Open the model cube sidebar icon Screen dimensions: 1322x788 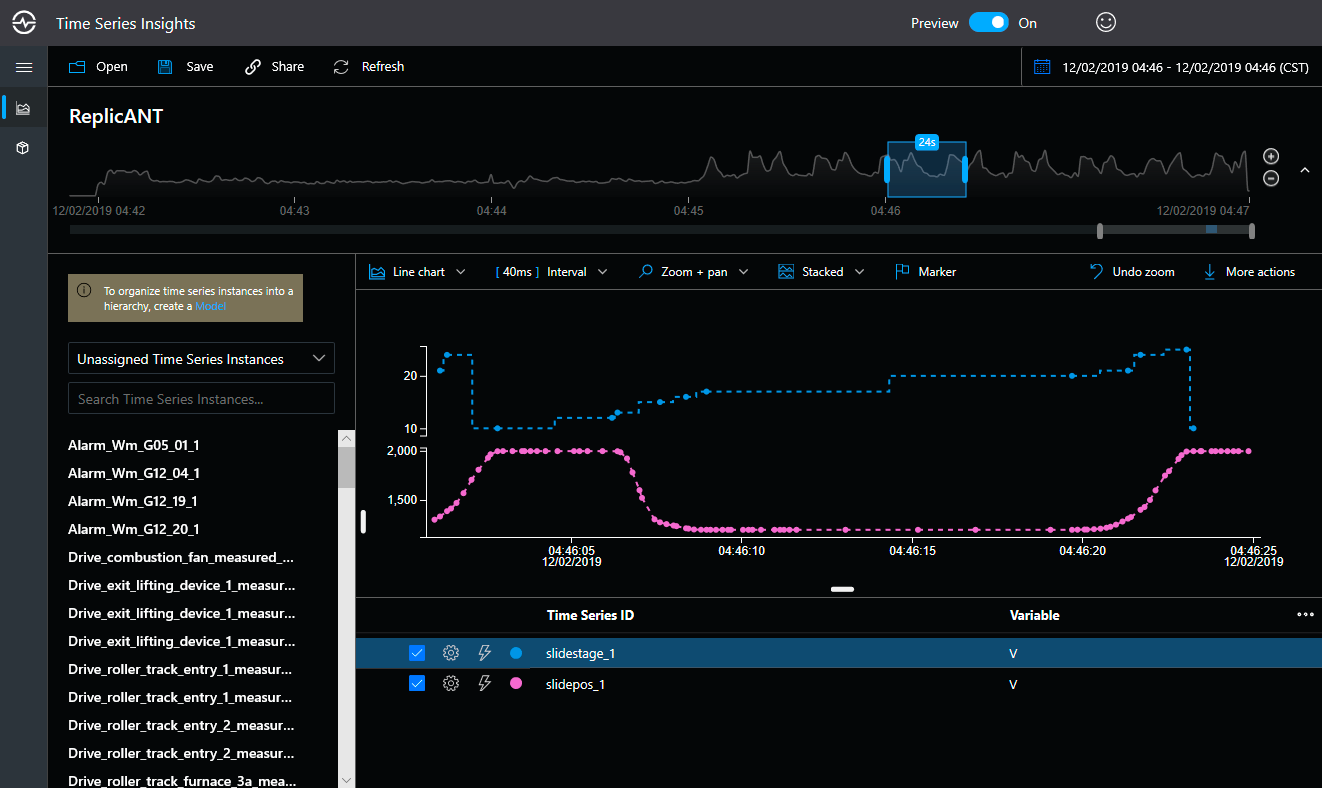click(23, 148)
